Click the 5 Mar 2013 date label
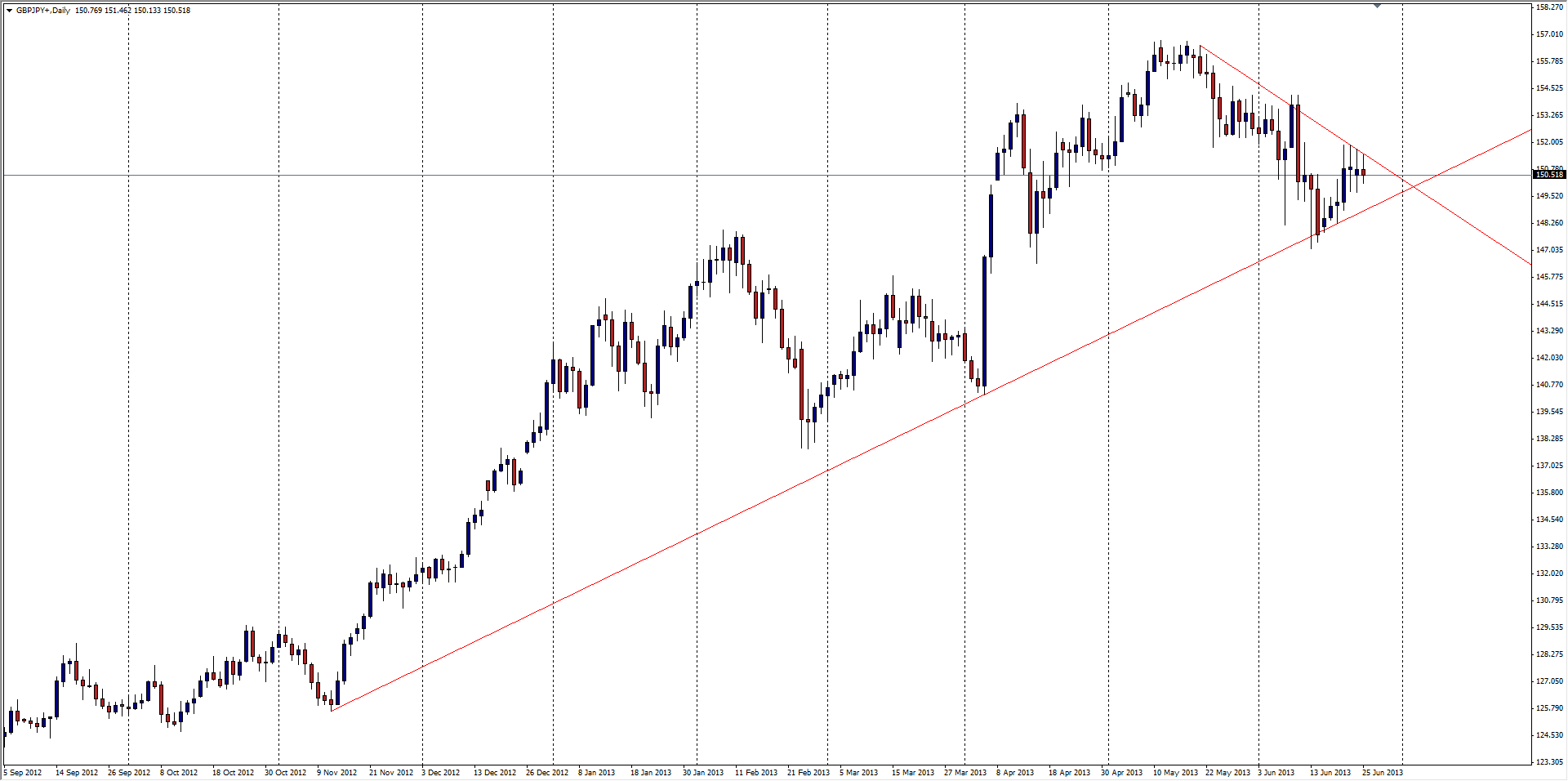This screenshot has height=781, width=1568. pyautogui.click(x=859, y=773)
